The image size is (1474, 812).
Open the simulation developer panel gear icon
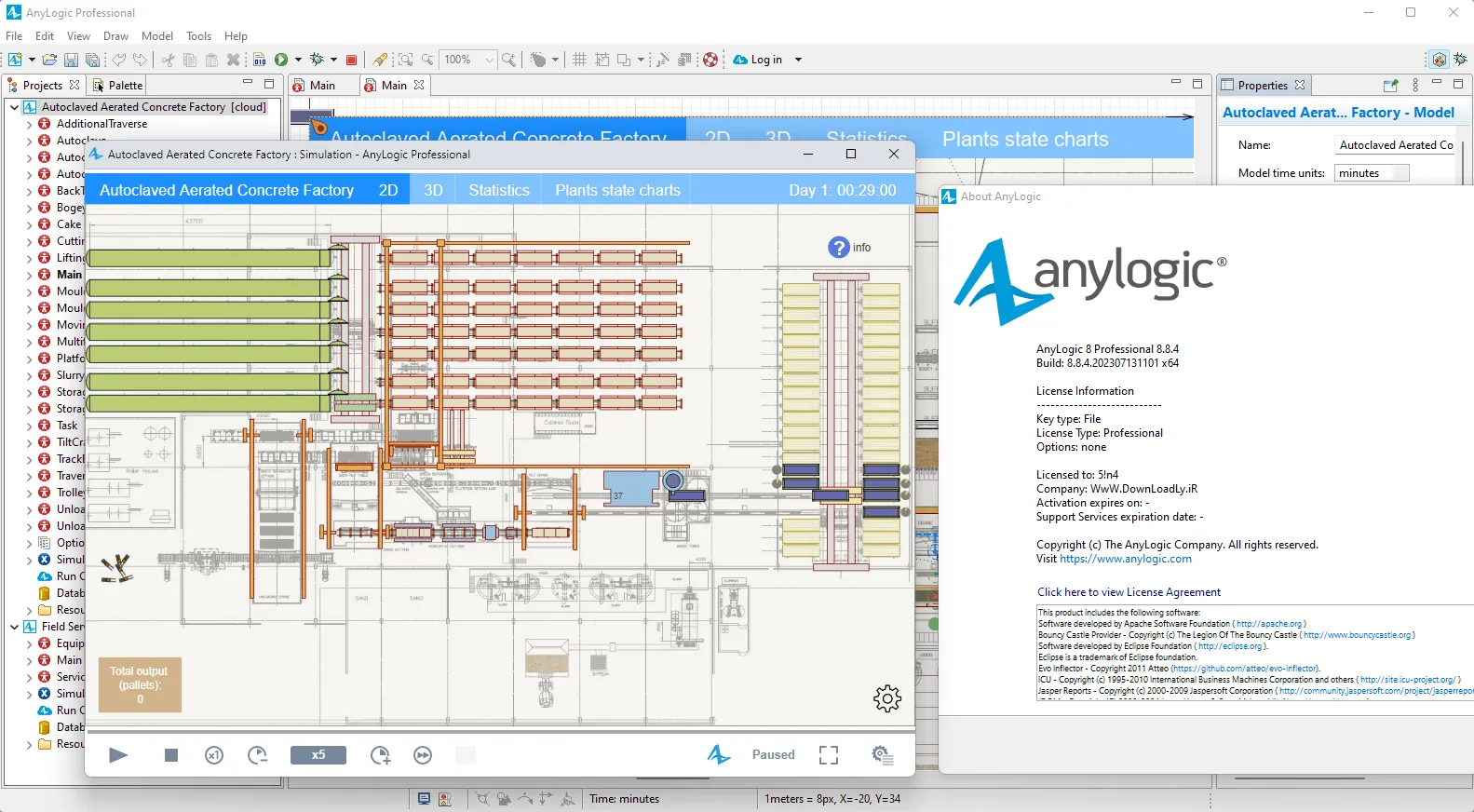coord(882,755)
